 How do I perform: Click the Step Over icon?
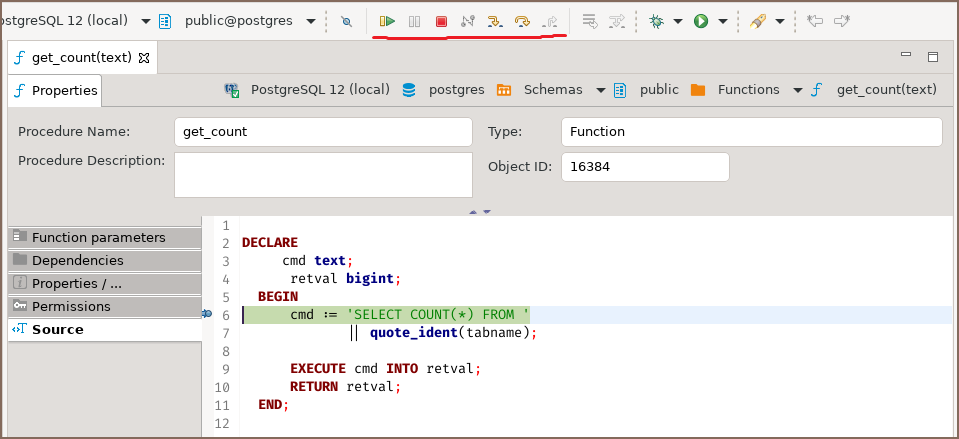[521, 21]
